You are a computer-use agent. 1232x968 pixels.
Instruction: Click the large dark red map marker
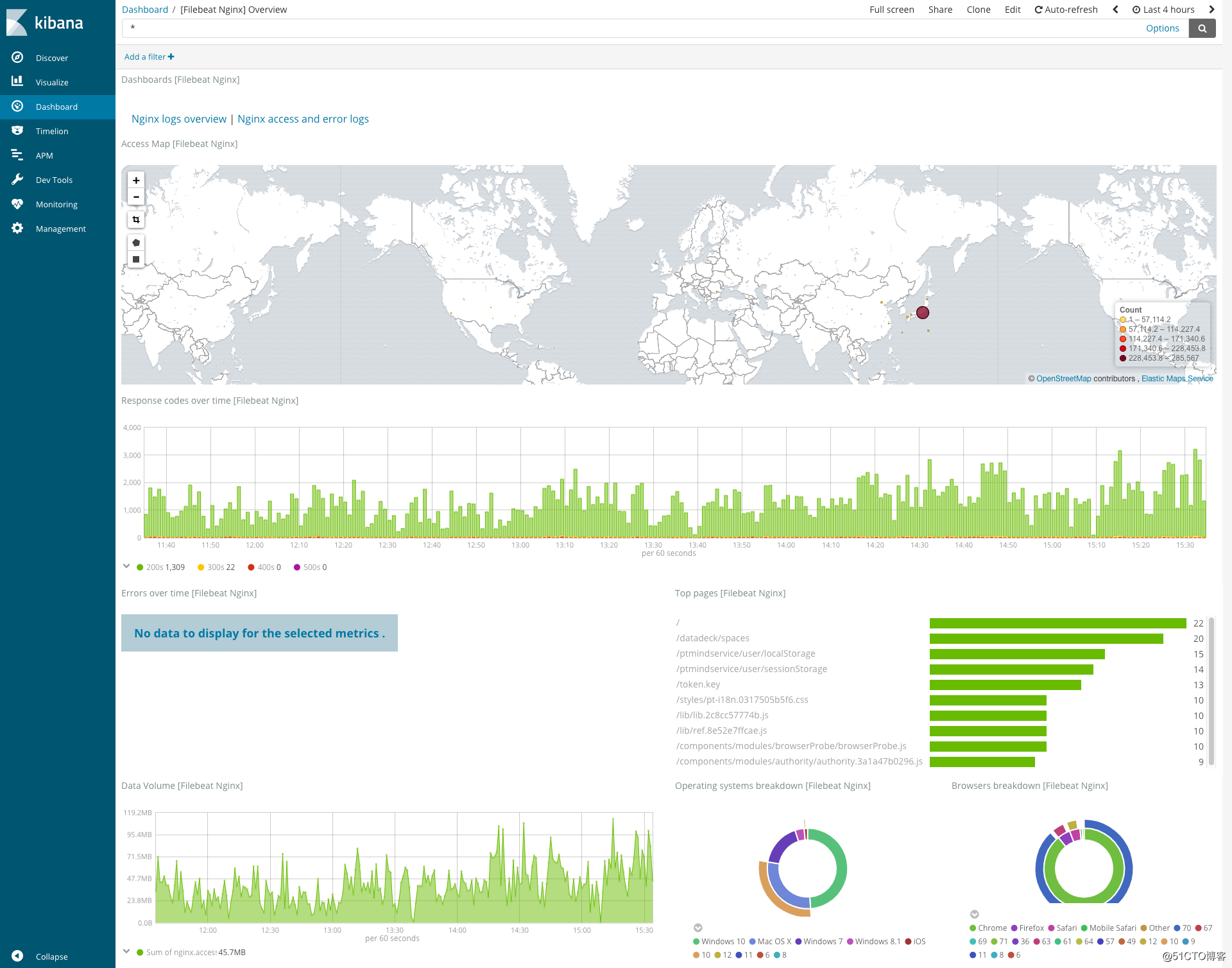click(923, 313)
